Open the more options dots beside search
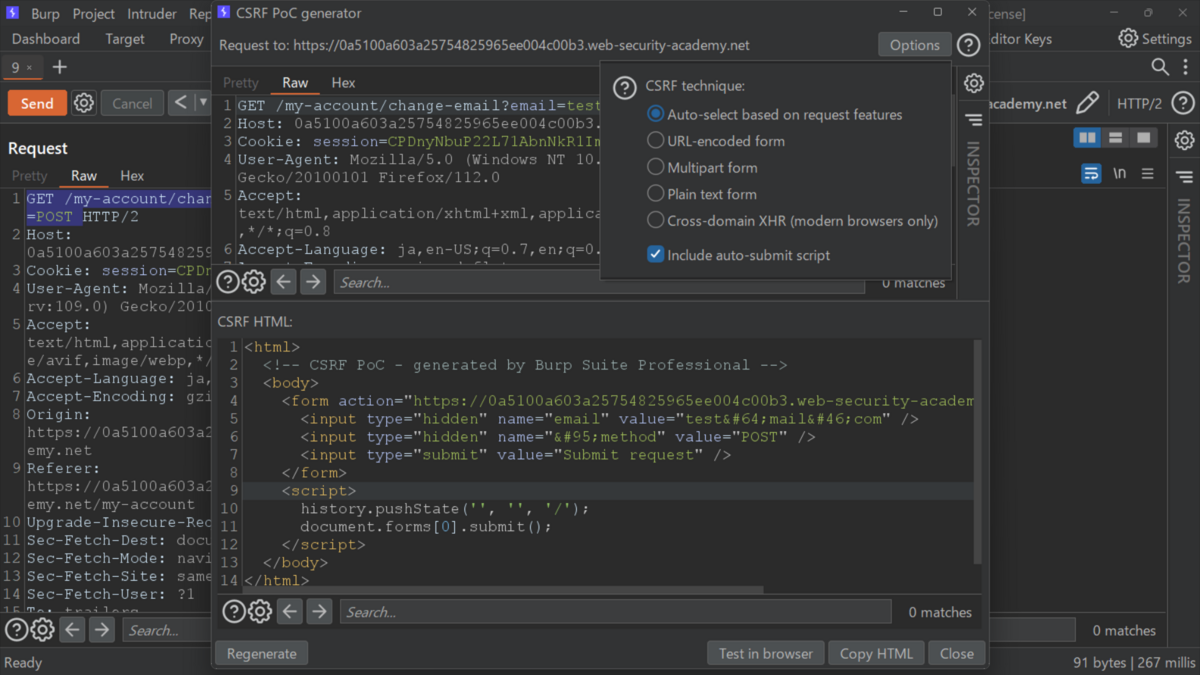 click(x=1184, y=67)
